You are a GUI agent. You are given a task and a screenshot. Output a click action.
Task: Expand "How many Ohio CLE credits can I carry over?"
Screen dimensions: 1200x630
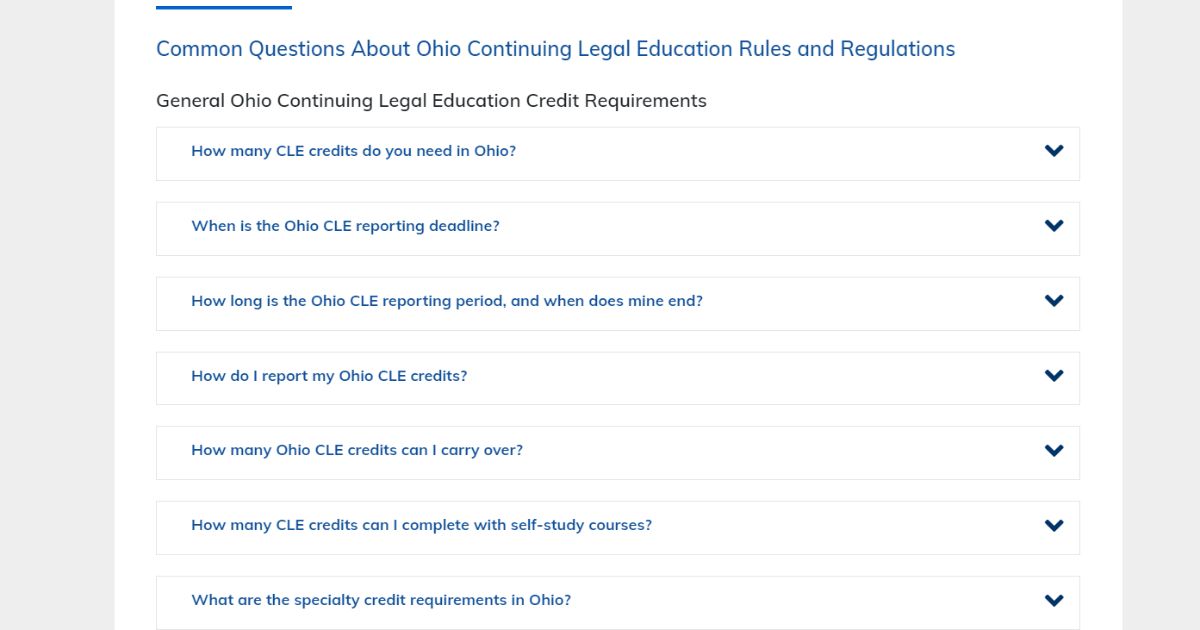point(357,450)
